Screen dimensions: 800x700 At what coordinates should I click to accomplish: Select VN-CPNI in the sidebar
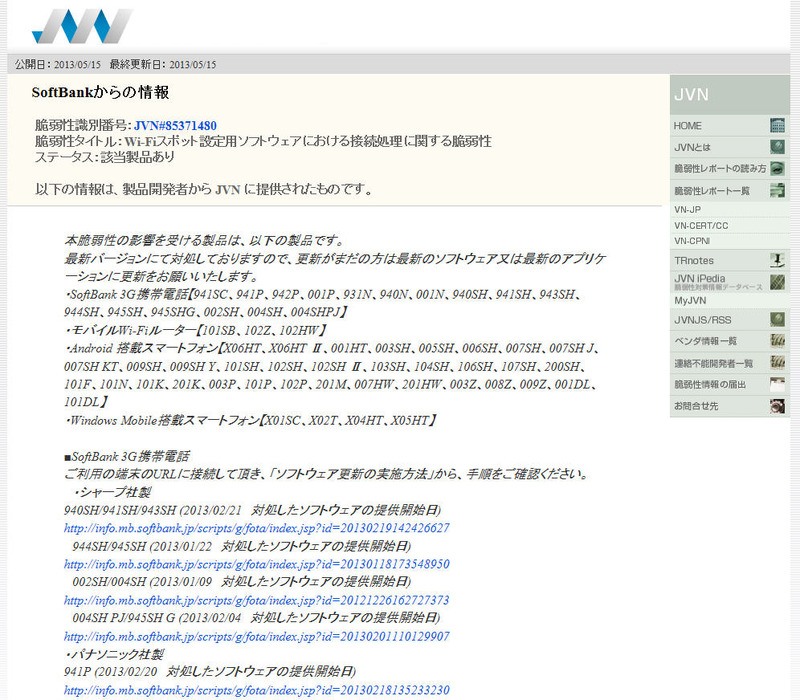tap(693, 241)
